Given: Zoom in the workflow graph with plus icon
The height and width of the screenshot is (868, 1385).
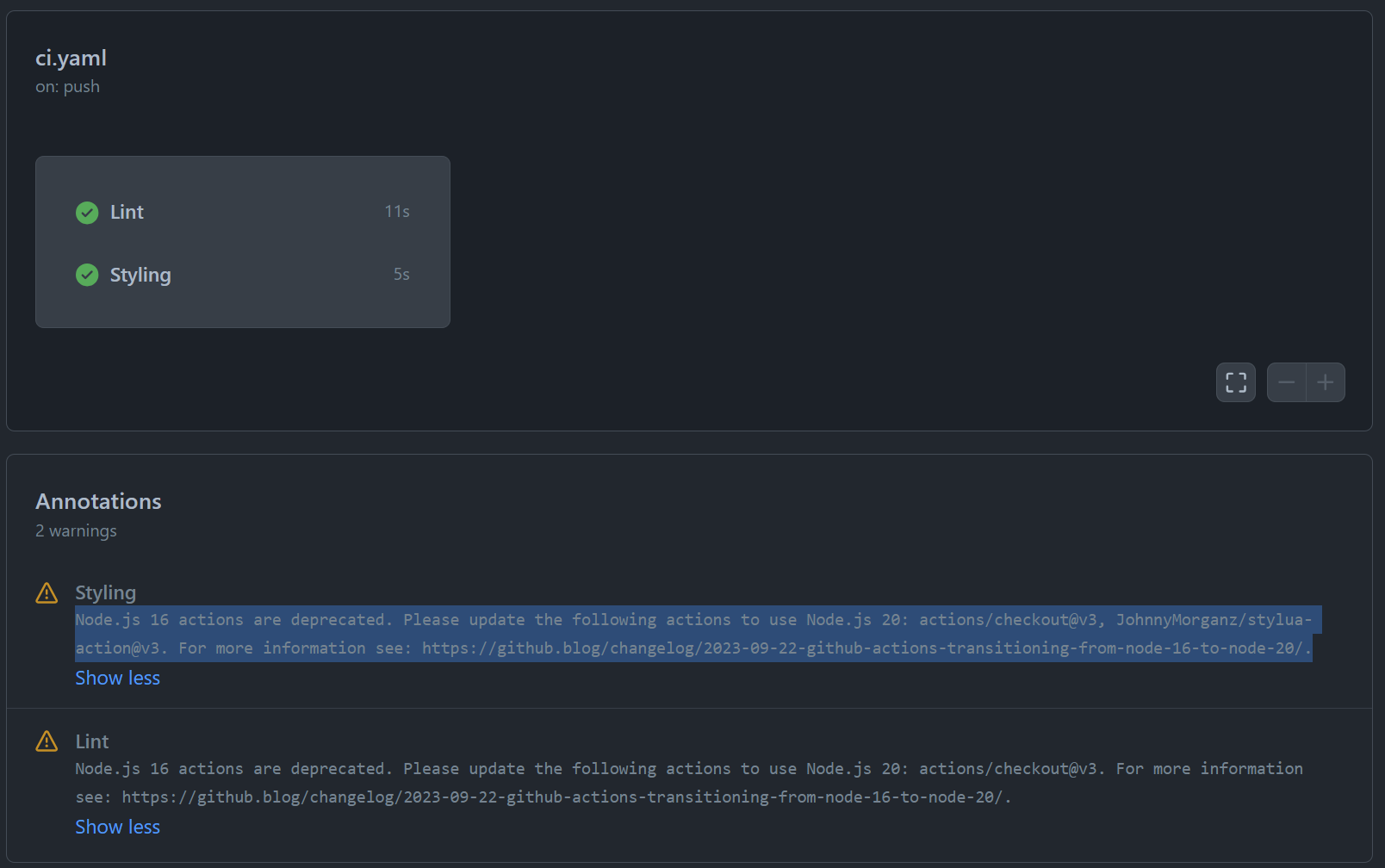Looking at the screenshot, I should 1326,381.
